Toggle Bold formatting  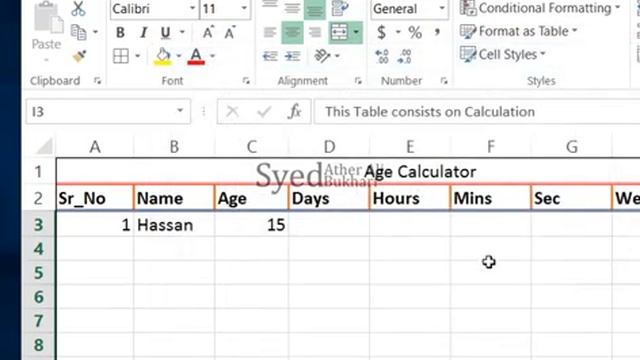pyautogui.click(x=120, y=32)
